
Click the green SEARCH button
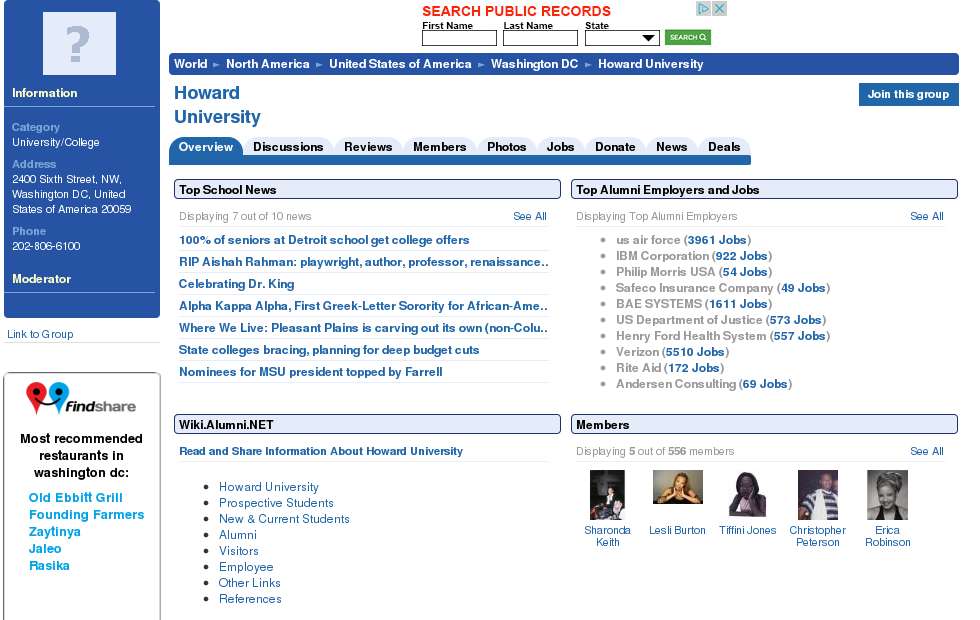tap(688, 38)
